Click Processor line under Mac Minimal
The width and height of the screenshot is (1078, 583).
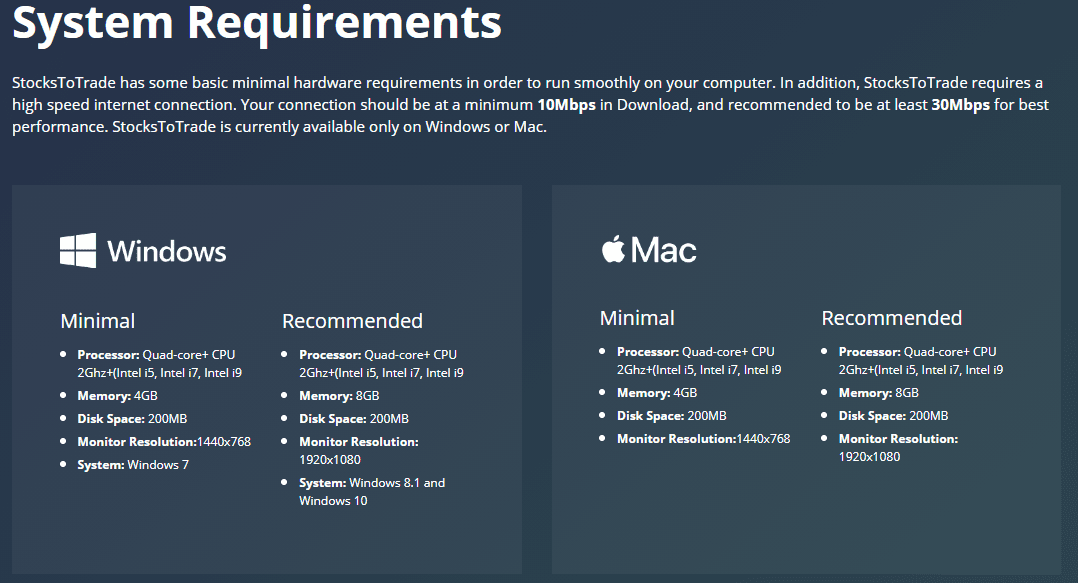pos(699,361)
